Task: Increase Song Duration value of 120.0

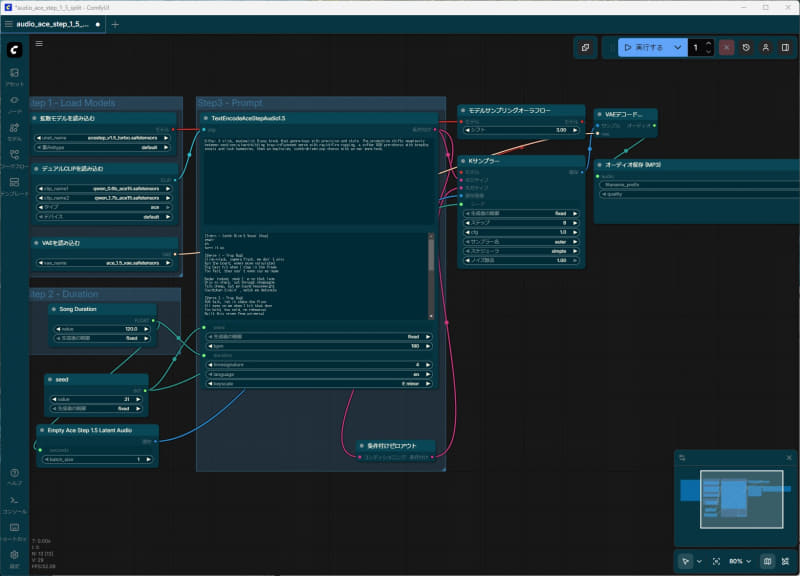Action: point(146,329)
